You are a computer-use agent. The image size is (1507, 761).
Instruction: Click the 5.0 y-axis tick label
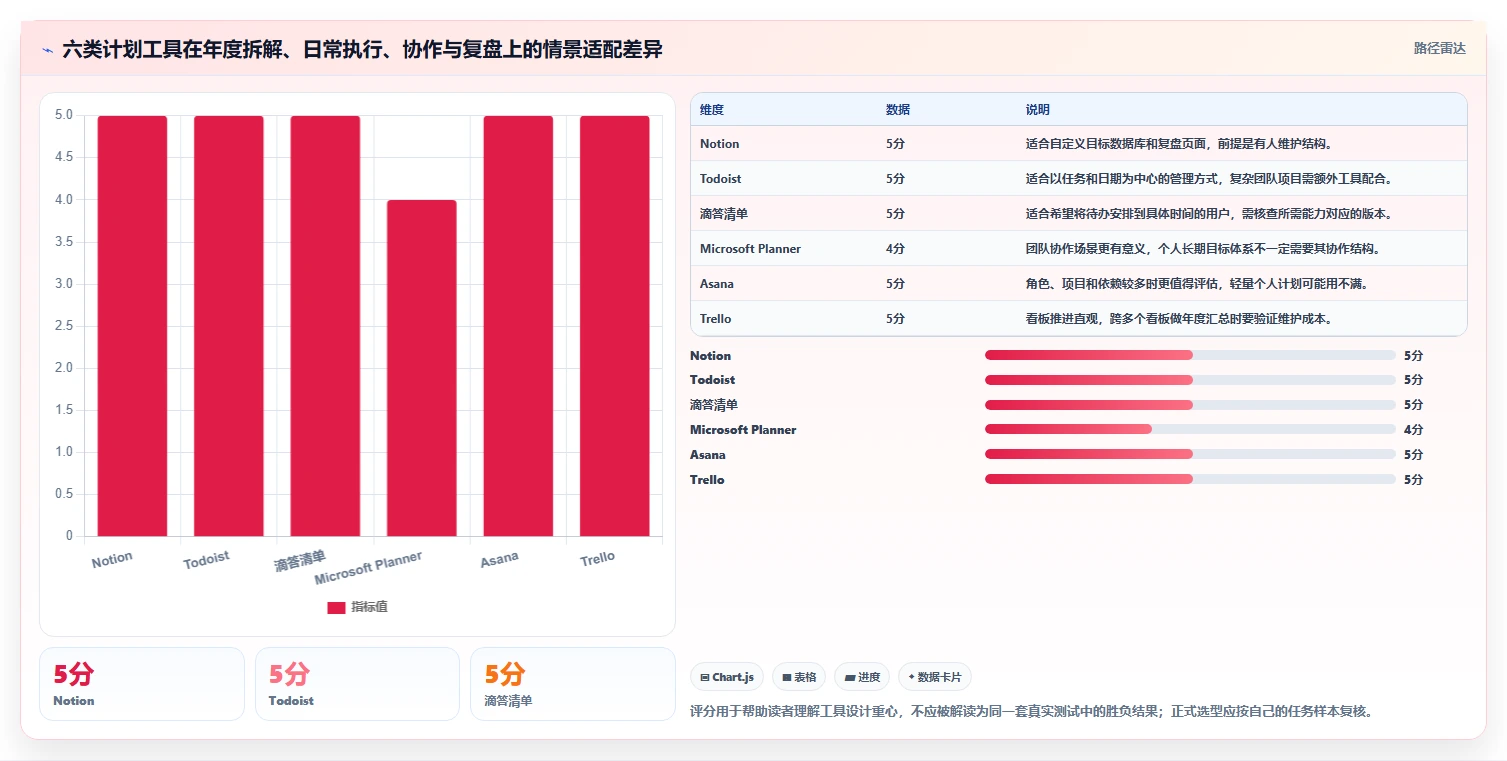click(x=64, y=115)
